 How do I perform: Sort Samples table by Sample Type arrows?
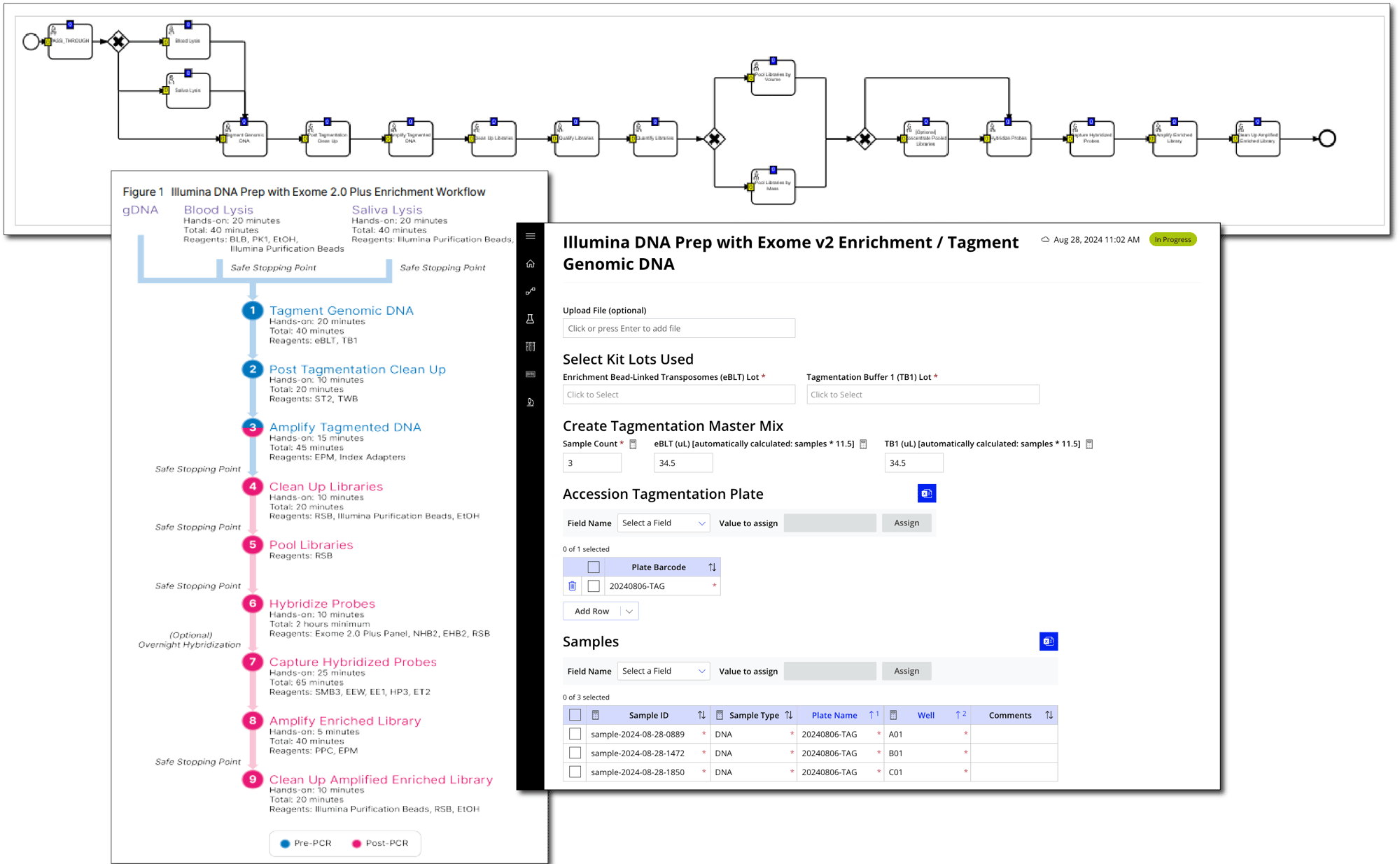pyautogui.click(x=789, y=715)
